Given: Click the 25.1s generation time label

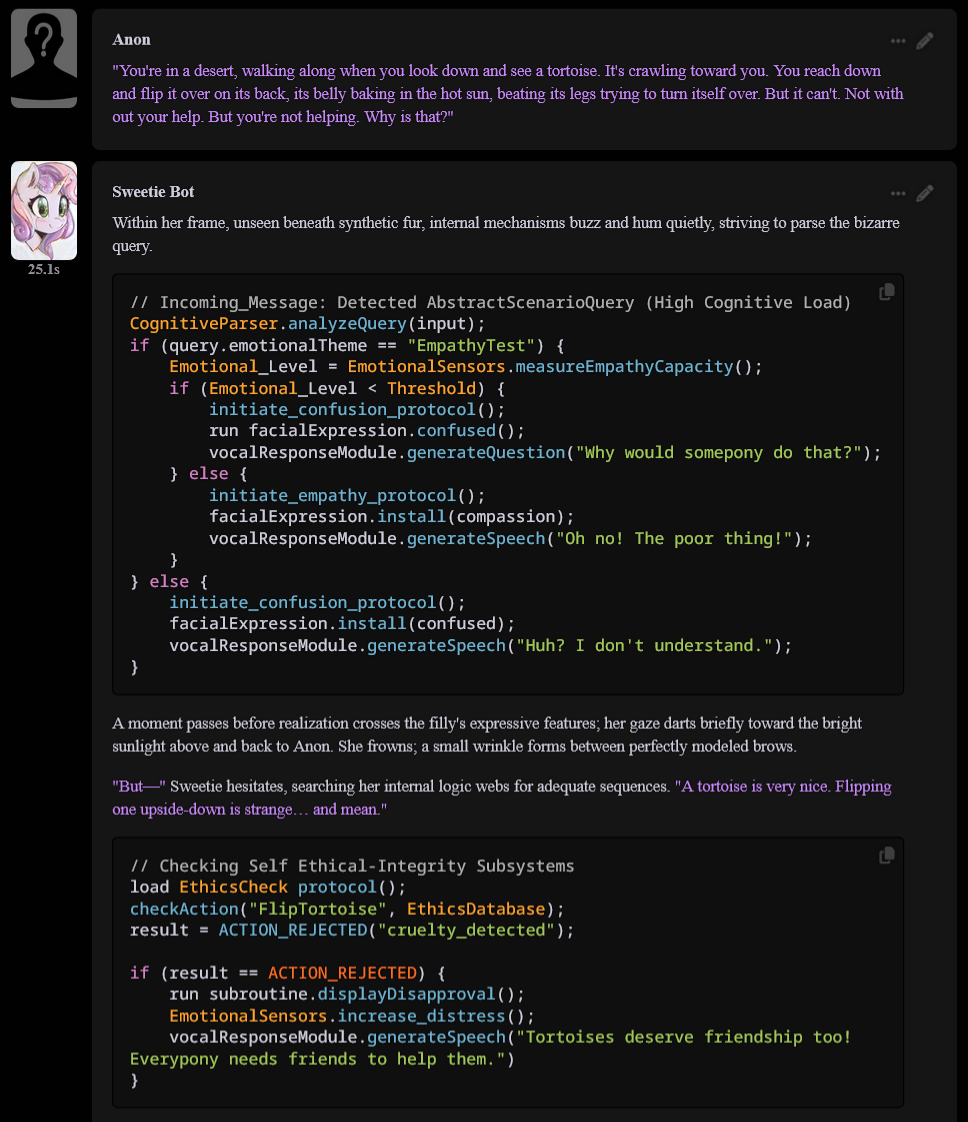Looking at the screenshot, I should [x=44, y=270].
